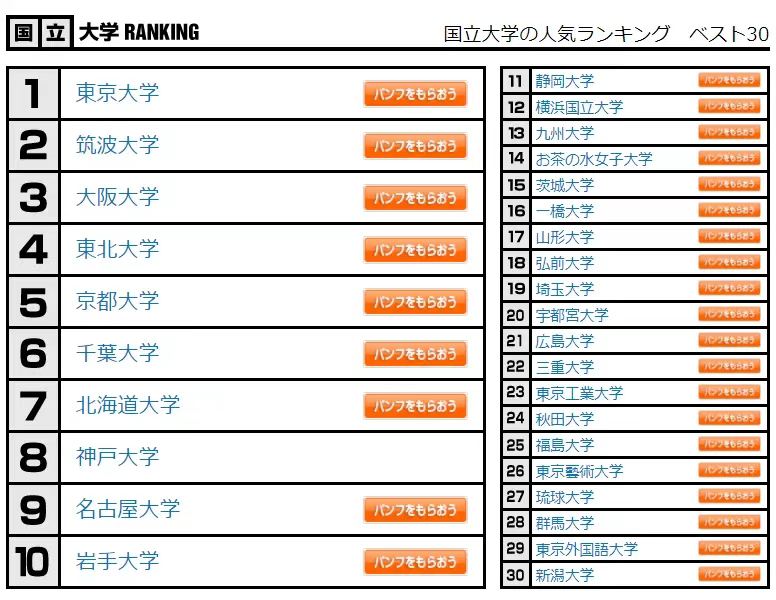Click pamphlet button beside 千葉大学

click(415, 354)
